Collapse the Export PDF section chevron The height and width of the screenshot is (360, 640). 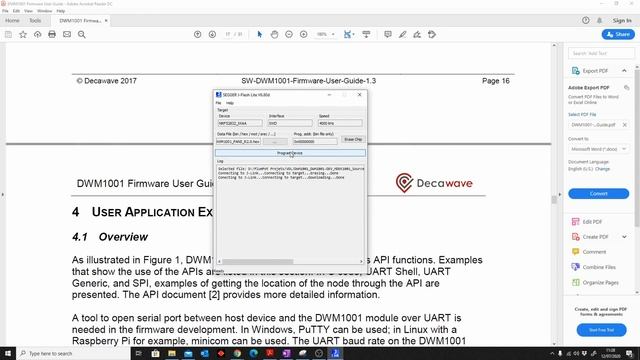coord(624,71)
